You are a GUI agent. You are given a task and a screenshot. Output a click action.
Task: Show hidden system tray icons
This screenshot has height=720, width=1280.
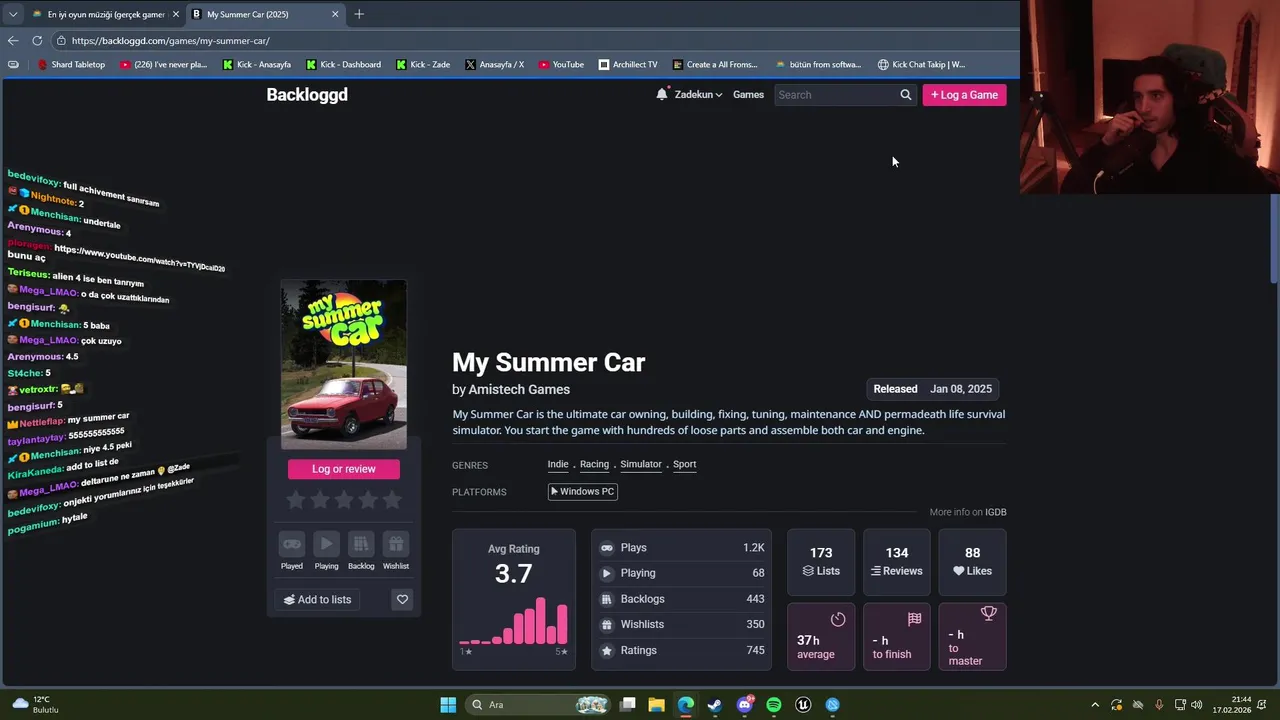(1095, 705)
